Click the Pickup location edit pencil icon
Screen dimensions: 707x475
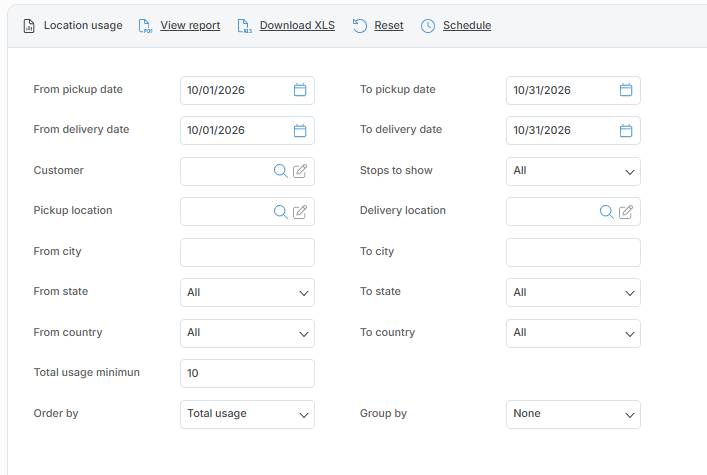(x=300, y=212)
